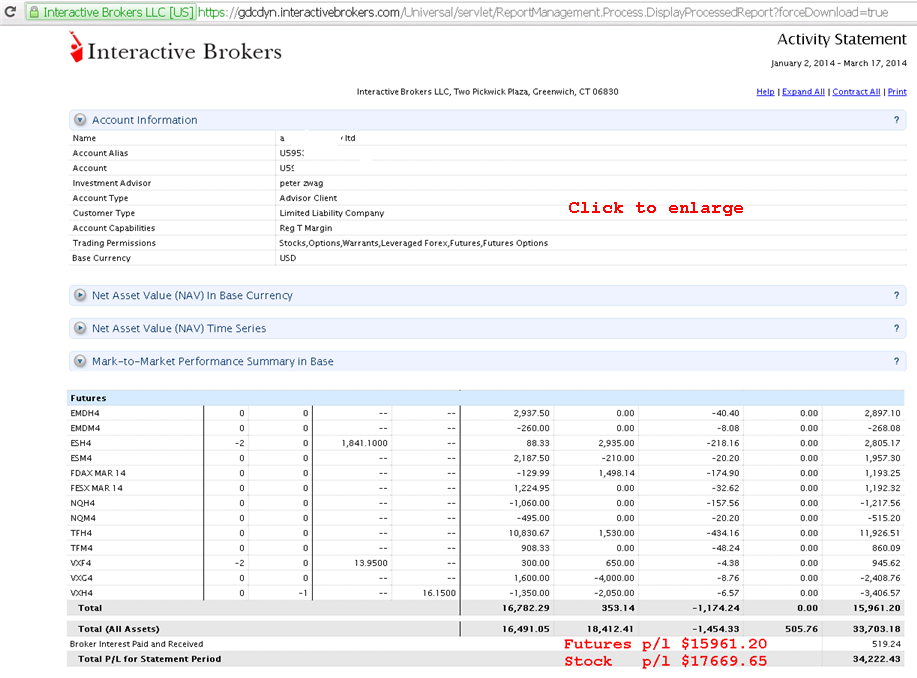Viewport: 917px width, 678px height.
Task: Click the Interactive Brokers LLC Greenwich address line
Action: [x=488, y=92]
